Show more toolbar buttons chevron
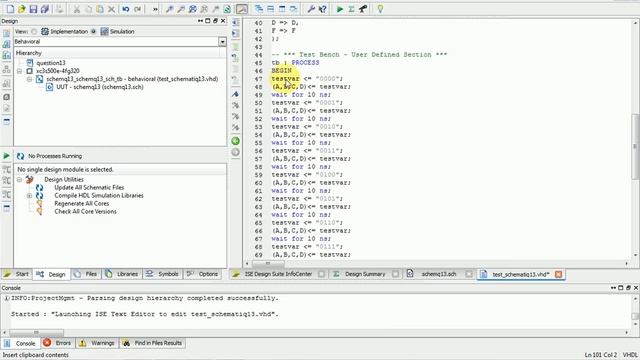640x360 pixels. 155,9
